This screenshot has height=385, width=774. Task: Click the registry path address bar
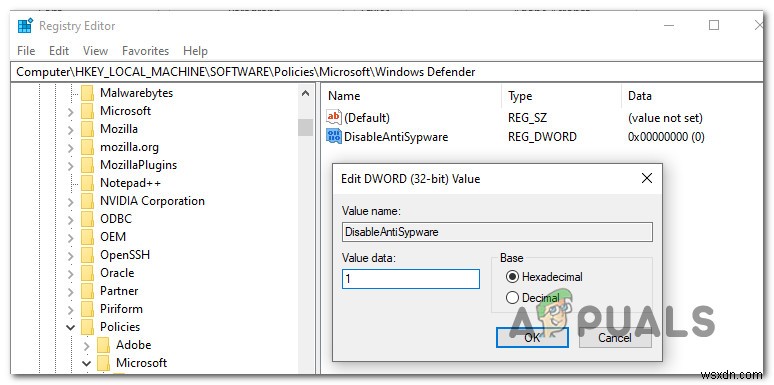coord(387,72)
